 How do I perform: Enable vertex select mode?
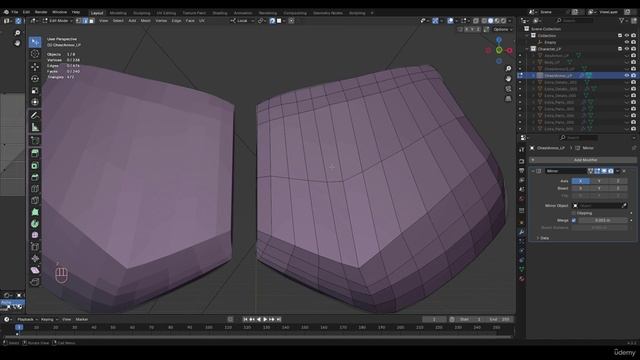79,20
